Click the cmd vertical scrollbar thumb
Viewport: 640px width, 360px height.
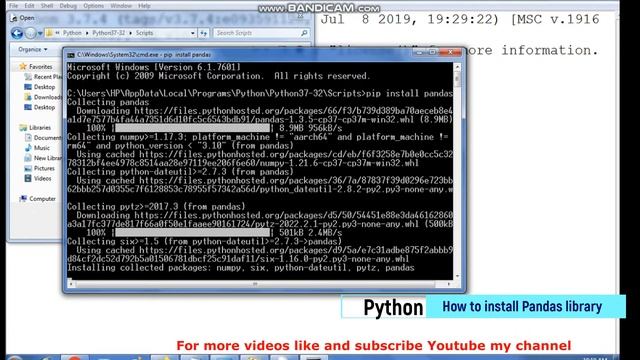(458, 79)
